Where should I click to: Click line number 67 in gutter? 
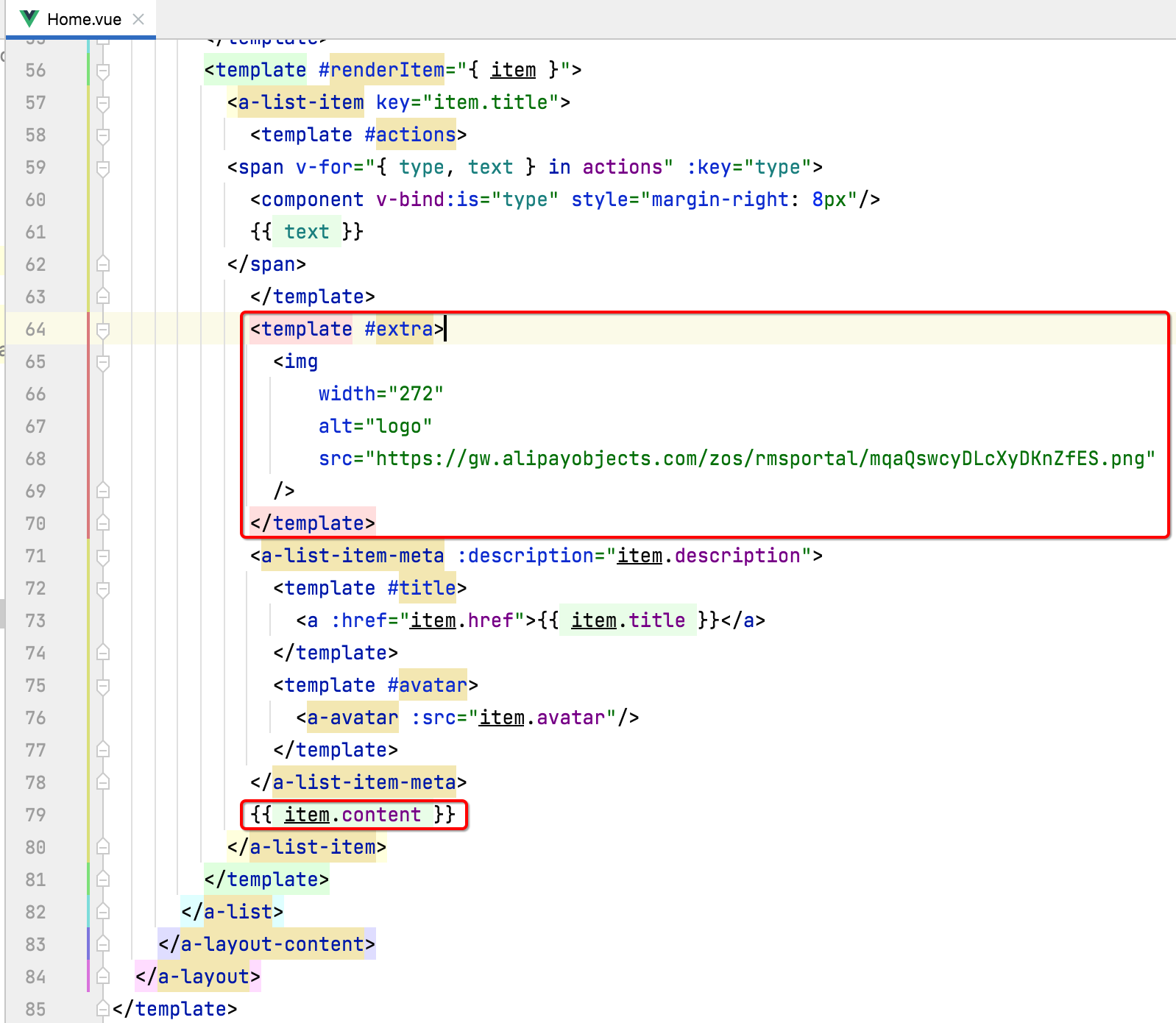pos(35,426)
